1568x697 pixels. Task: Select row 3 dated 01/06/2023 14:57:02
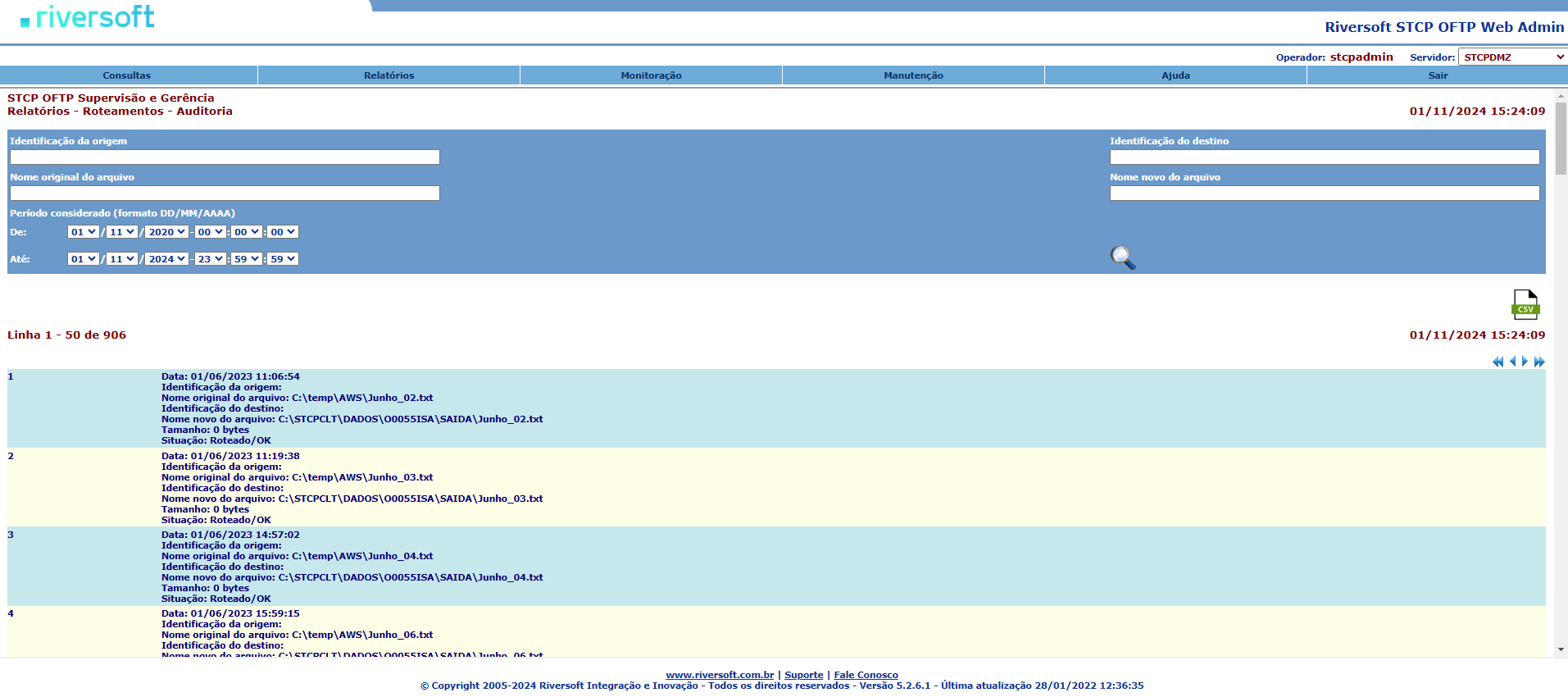(x=776, y=566)
